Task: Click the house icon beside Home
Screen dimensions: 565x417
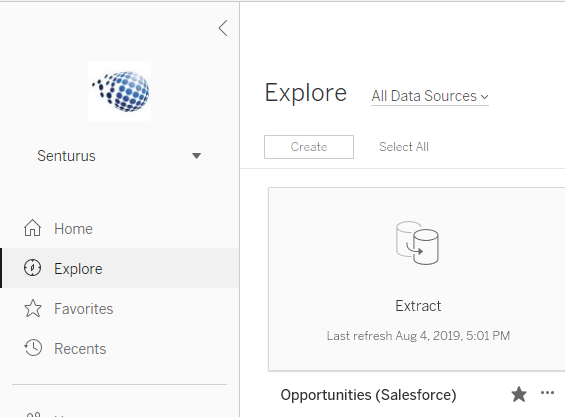Action: click(32, 228)
